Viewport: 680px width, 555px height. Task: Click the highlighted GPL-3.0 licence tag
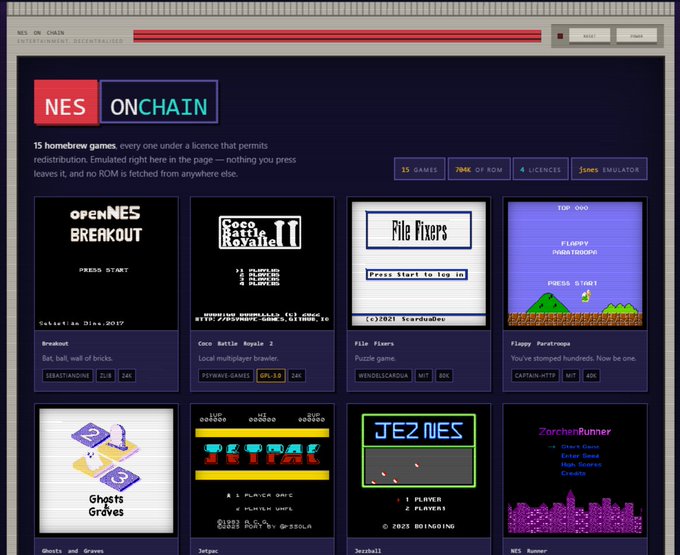click(x=271, y=375)
